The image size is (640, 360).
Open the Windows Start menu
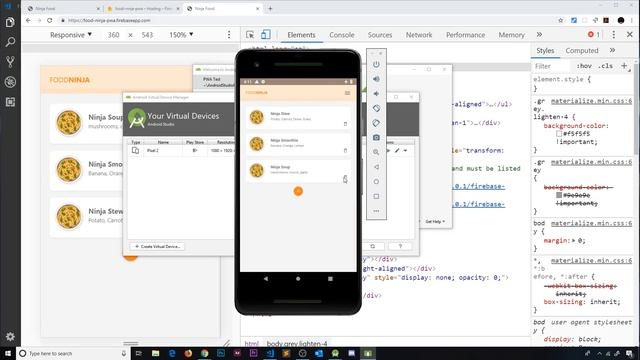pos(8,353)
